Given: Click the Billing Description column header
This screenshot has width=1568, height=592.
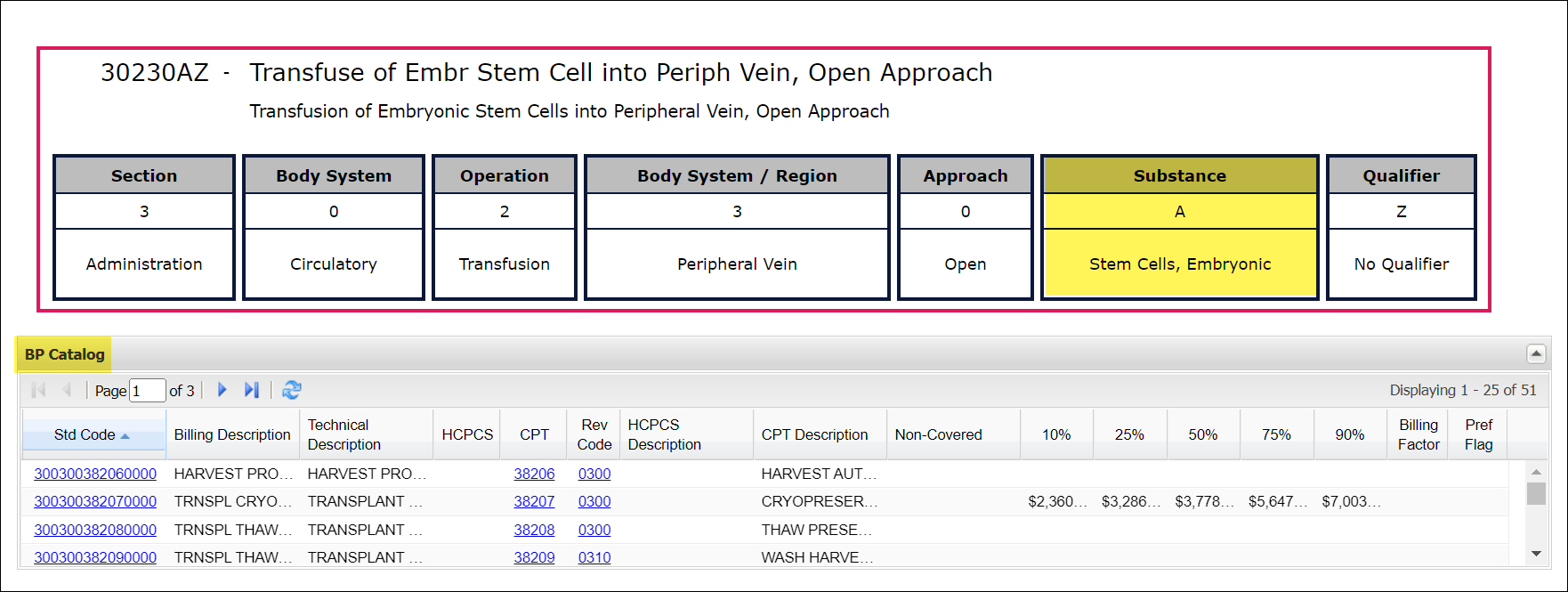Looking at the screenshot, I should click(232, 434).
